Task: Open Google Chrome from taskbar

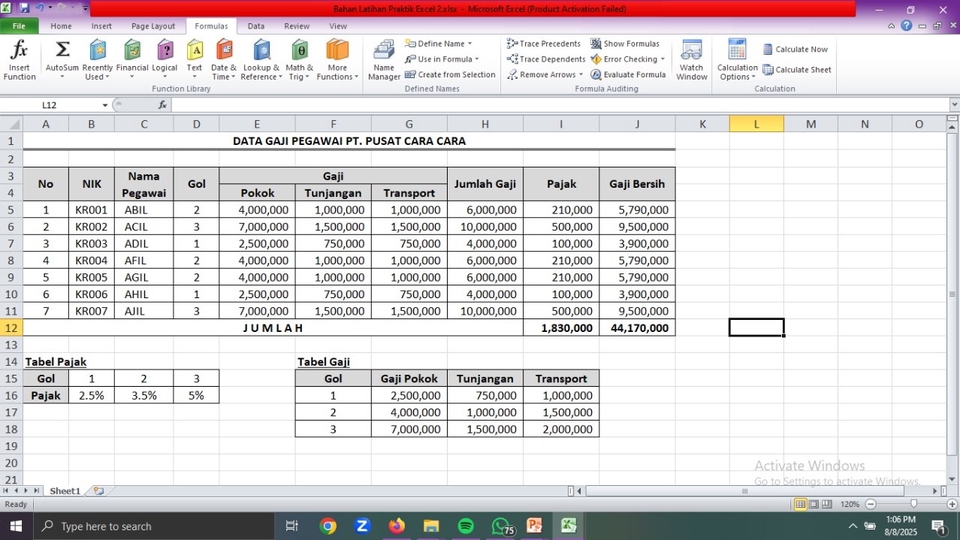Action: tap(328, 526)
